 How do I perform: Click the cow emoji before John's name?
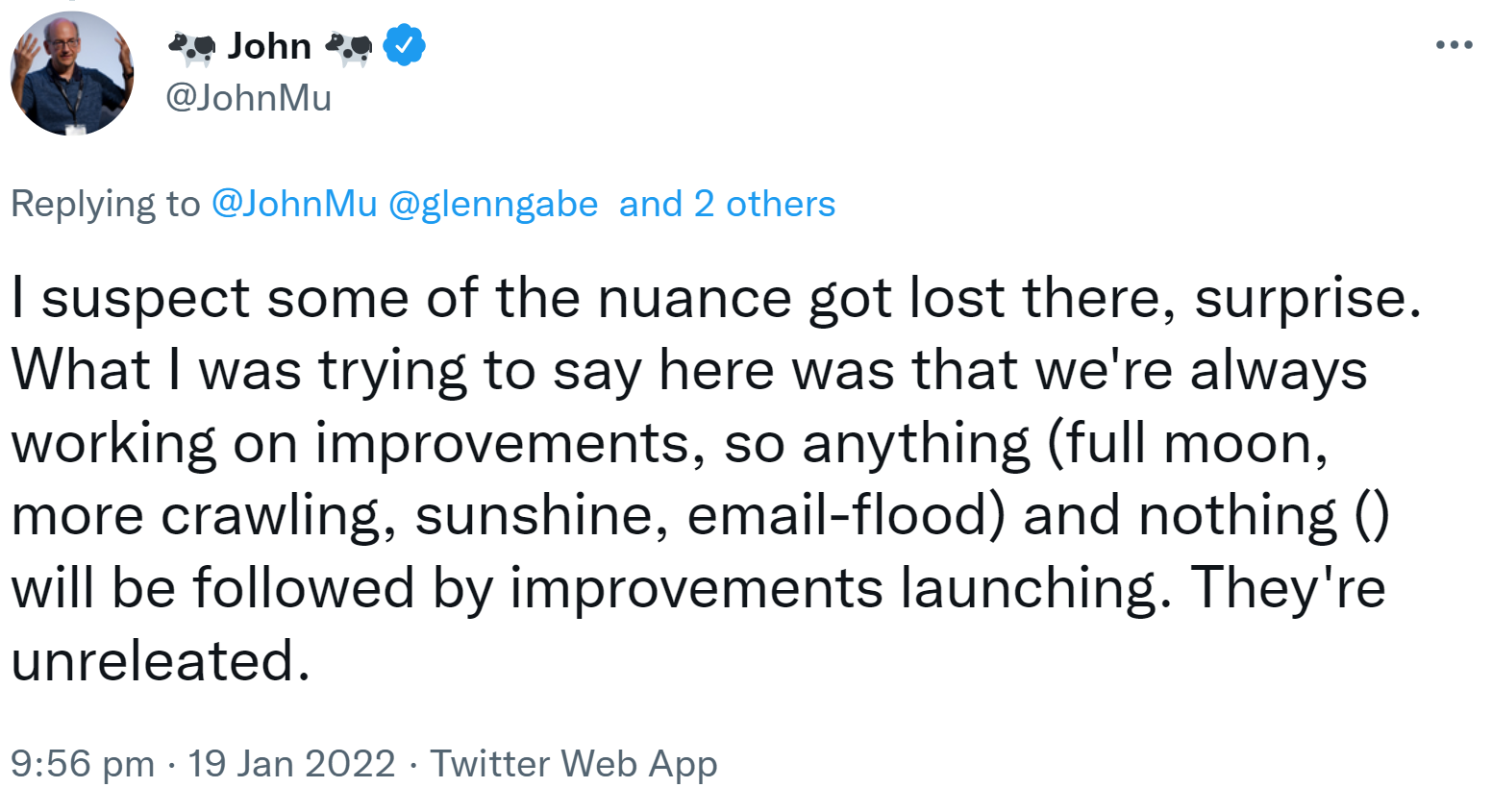[192, 47]
